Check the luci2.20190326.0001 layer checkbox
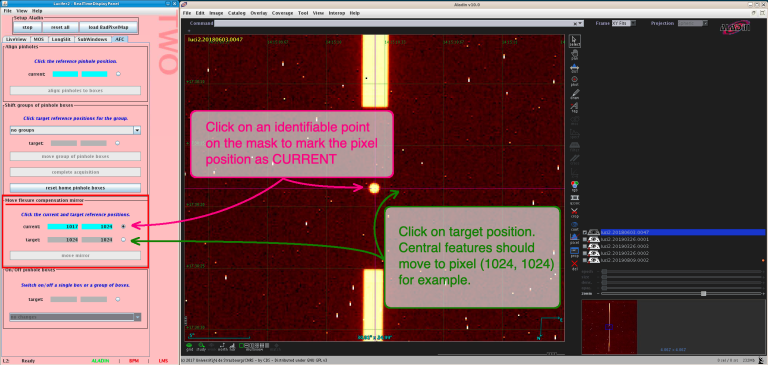This screenshot has width=768, height=365. 585,239
